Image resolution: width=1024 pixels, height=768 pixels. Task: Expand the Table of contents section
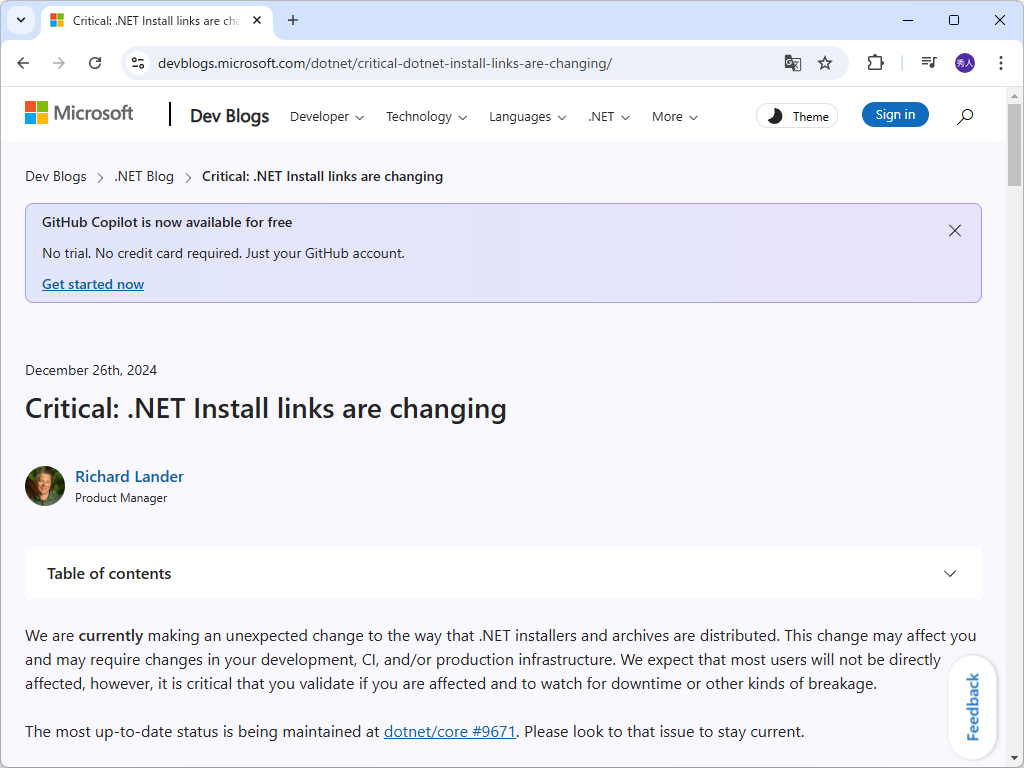pyautogui.click(x=950, y=574)
